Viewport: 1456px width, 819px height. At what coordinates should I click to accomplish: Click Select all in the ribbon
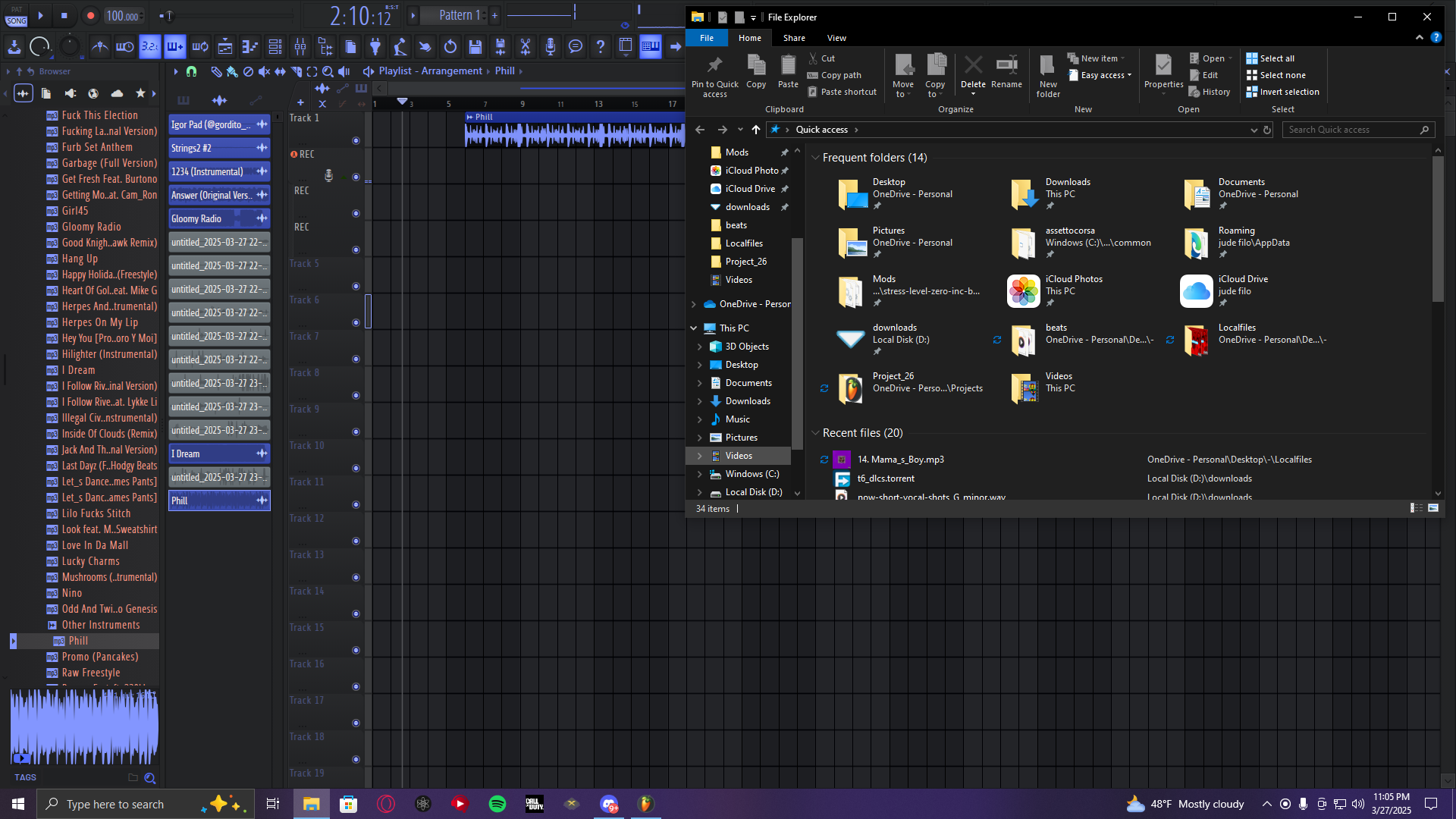[x=1276, y=58]
